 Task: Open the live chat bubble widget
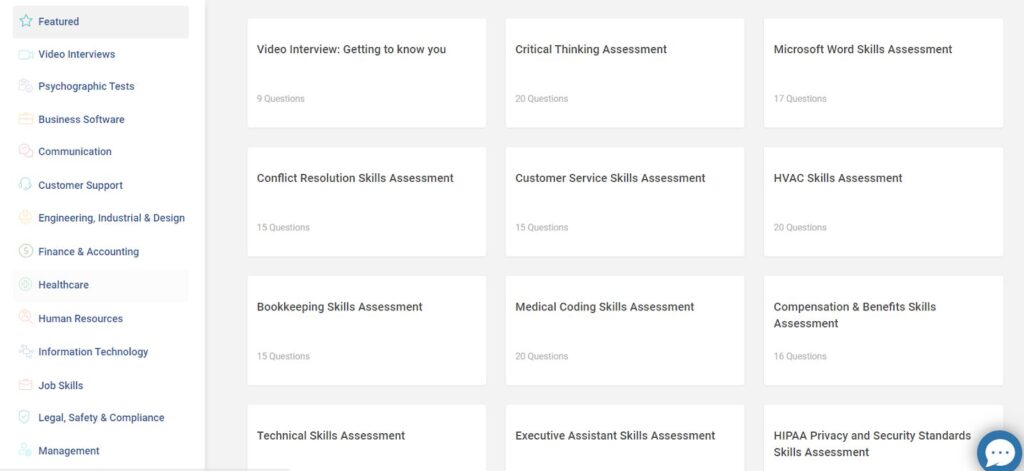[1000, 451]
